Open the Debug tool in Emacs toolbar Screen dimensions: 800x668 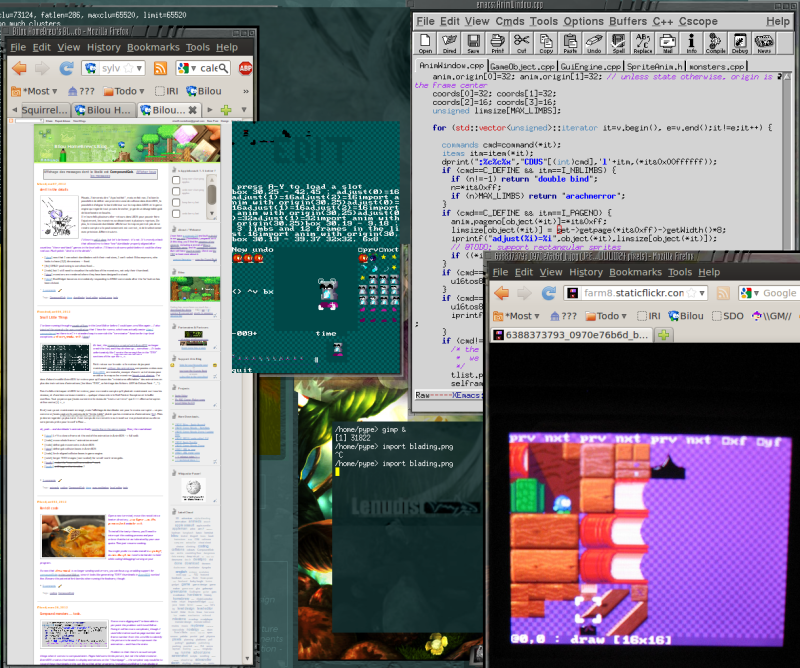pyautogui.click(x=739, y=43)
